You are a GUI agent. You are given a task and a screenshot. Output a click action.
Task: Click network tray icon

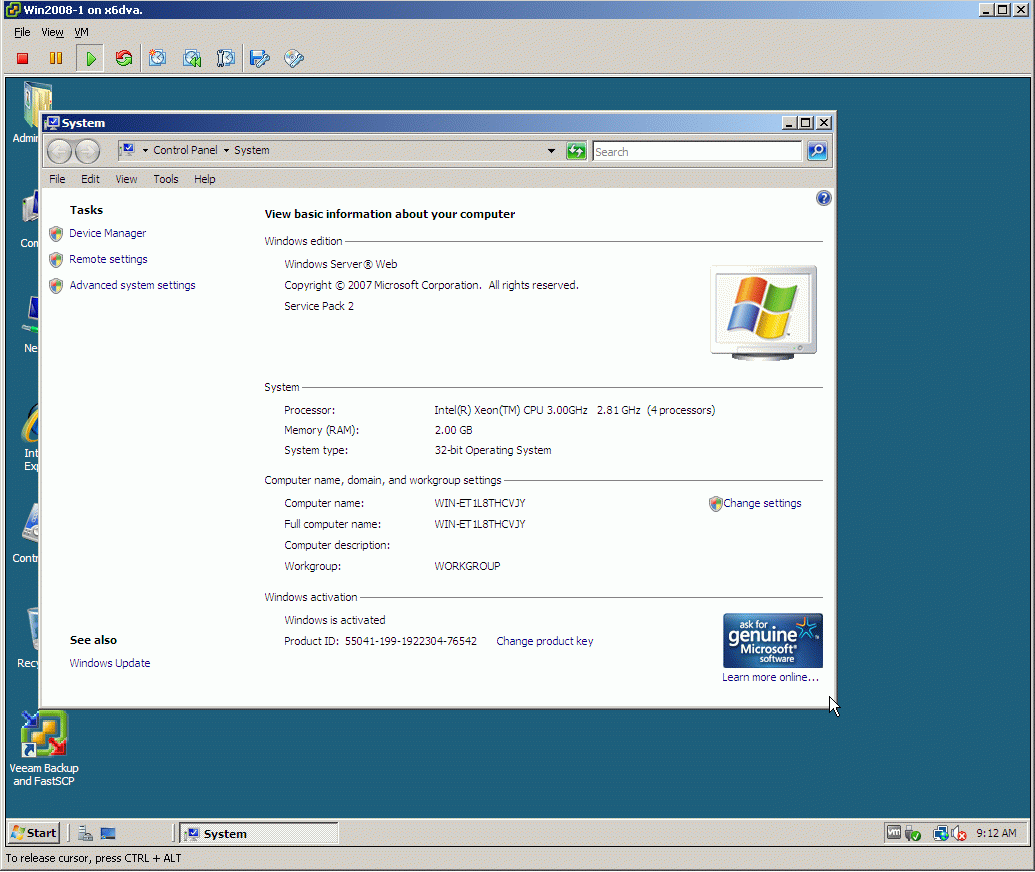[941, 834]
